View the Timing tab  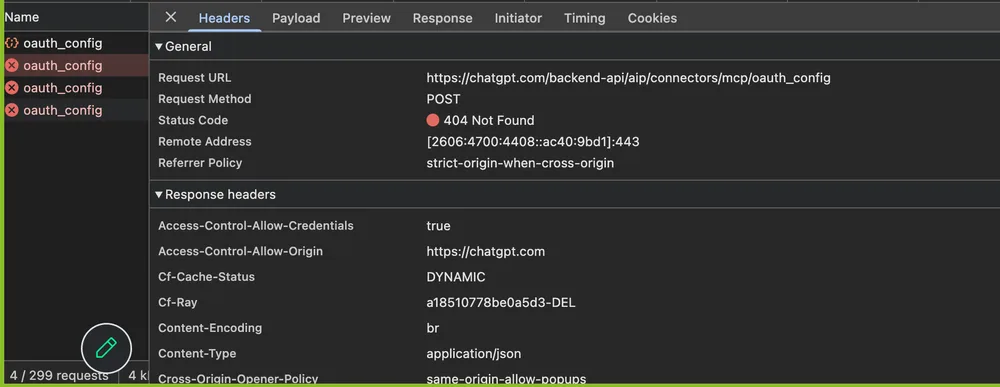point(585,18)
